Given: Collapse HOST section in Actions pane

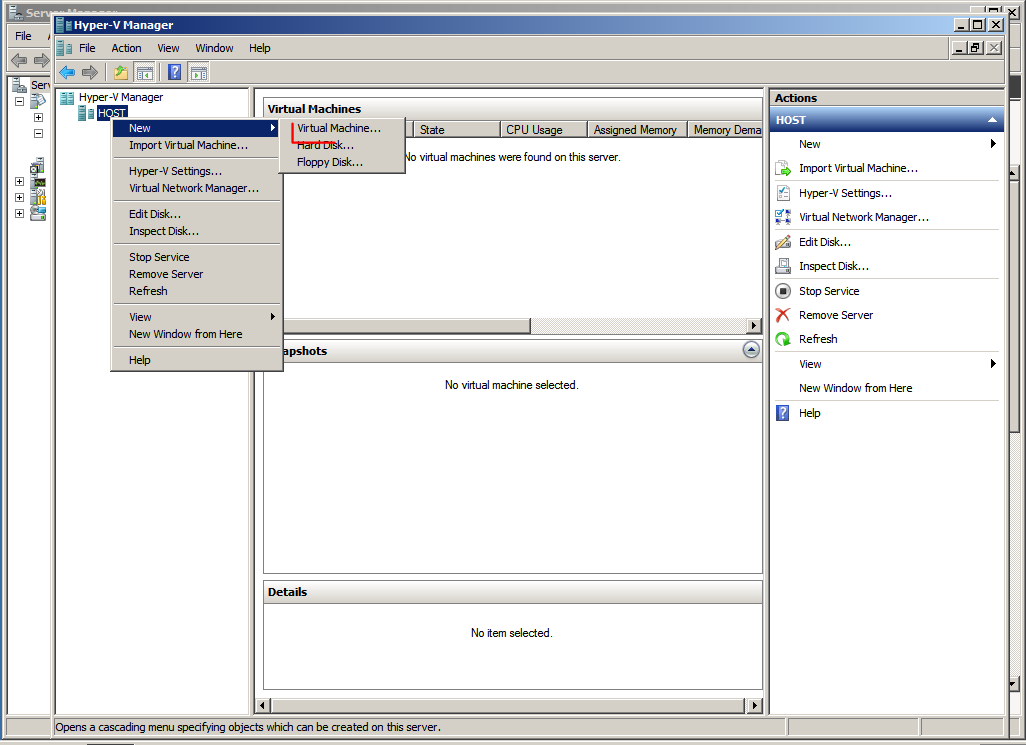Looking at the screenshot, I should tap(992, 120).
